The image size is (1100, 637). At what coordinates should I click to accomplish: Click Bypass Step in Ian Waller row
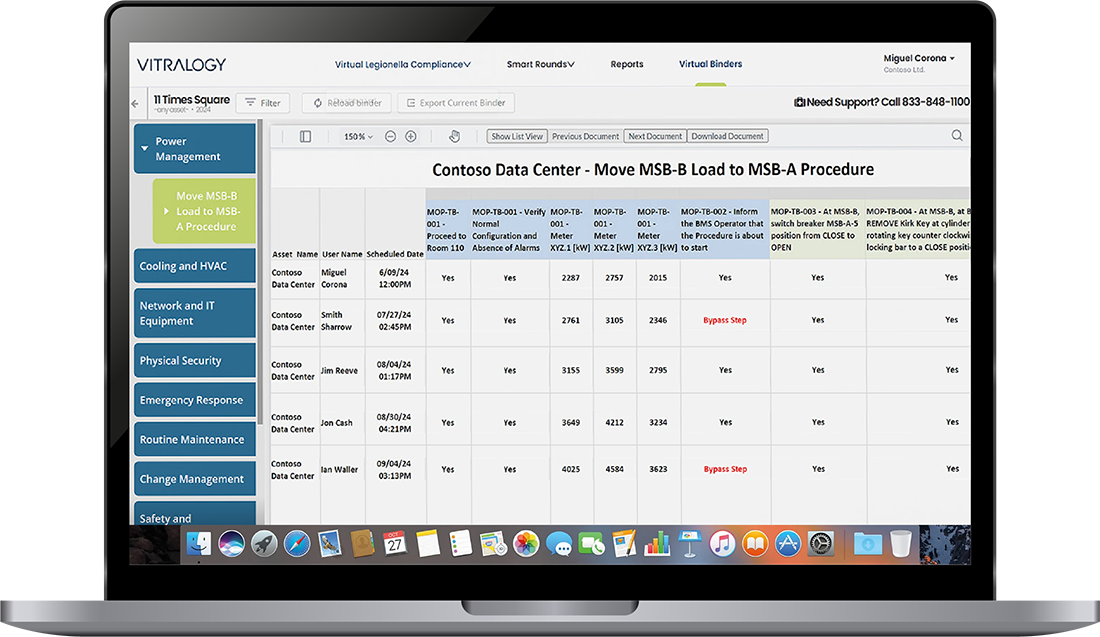[x=725, y=469]
